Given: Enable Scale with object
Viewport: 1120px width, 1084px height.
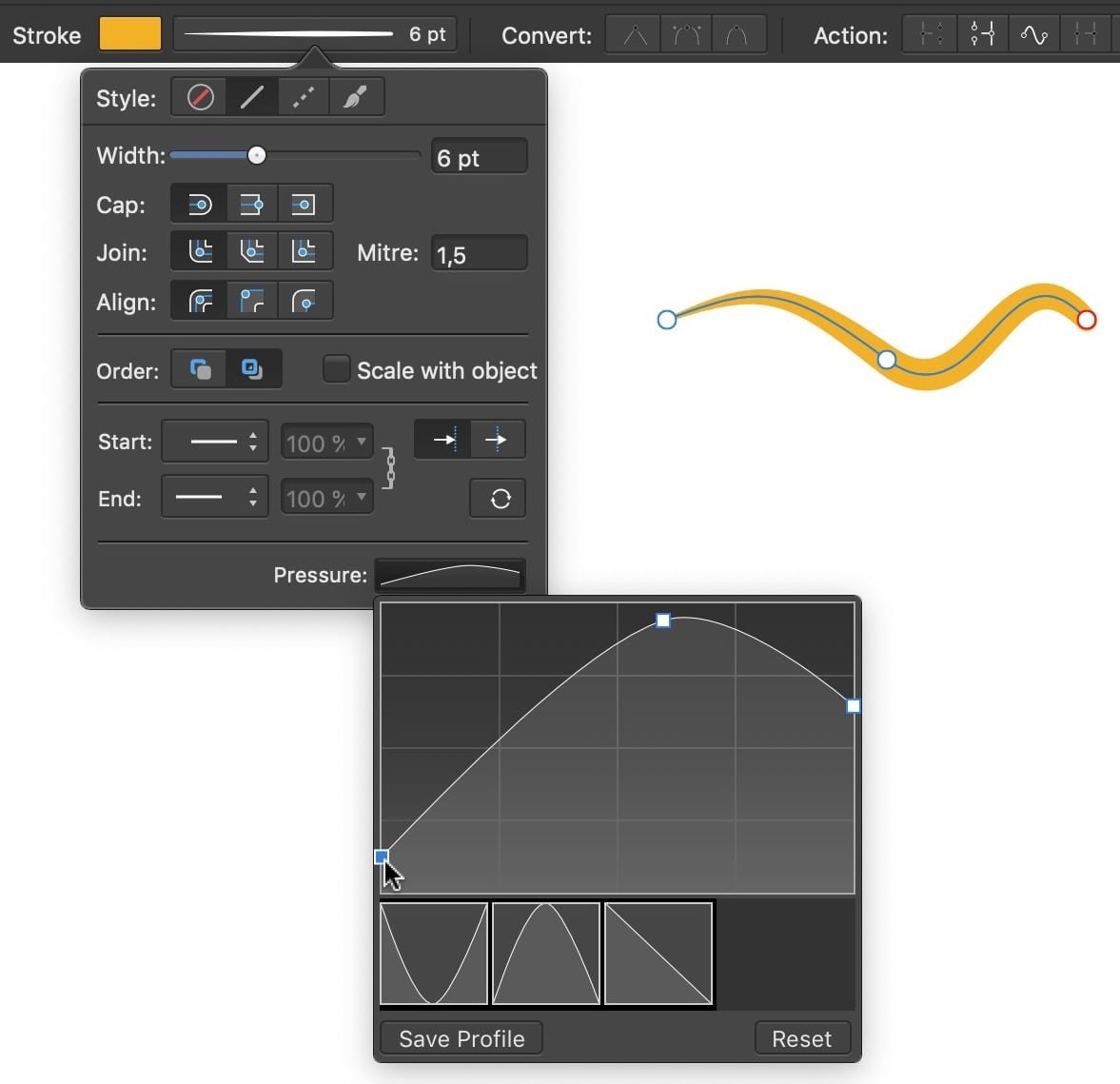Looking at the screenshot, I should [337, 369].
